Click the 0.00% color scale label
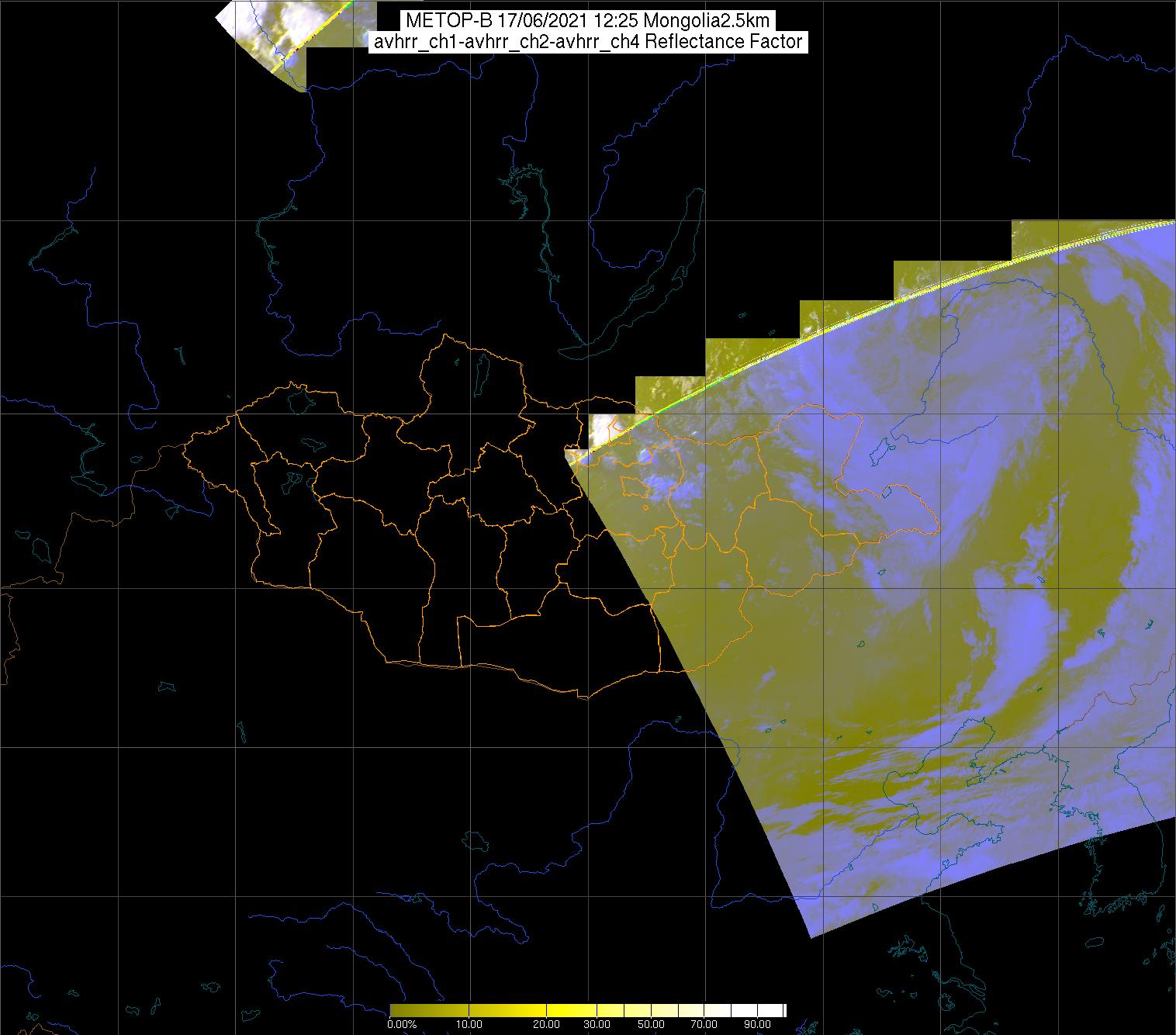The image size is (1176, 1035). coord(402,1025)
